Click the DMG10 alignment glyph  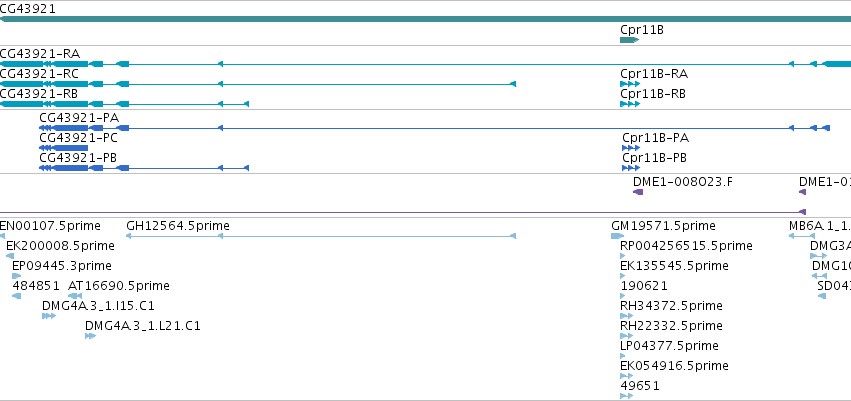point(820,276)
